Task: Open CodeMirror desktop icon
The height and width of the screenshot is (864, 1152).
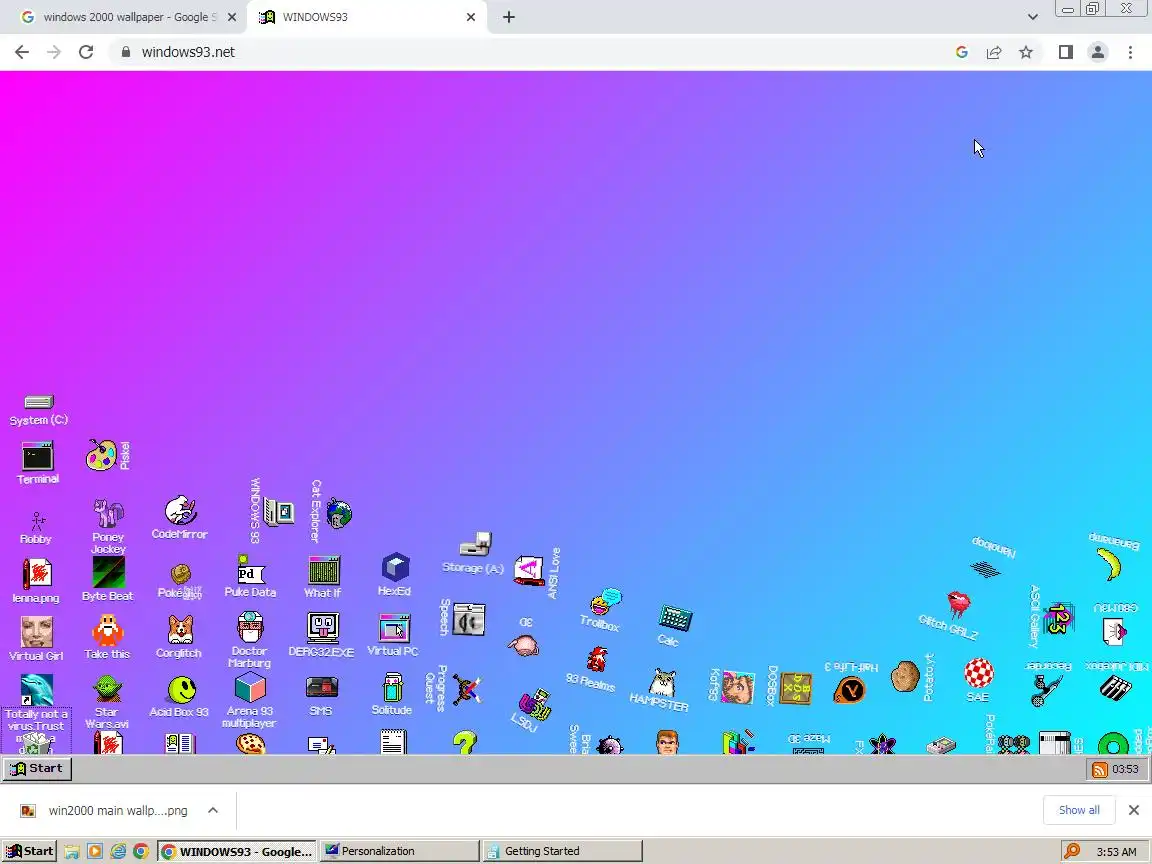Action: pos(180,511)
